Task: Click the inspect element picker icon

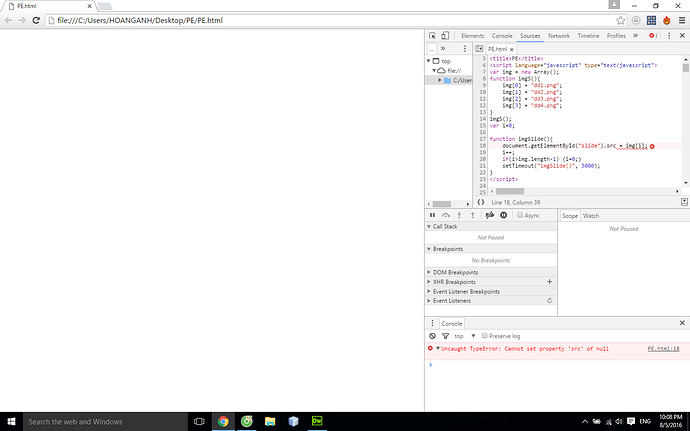Action: (433, 35)
